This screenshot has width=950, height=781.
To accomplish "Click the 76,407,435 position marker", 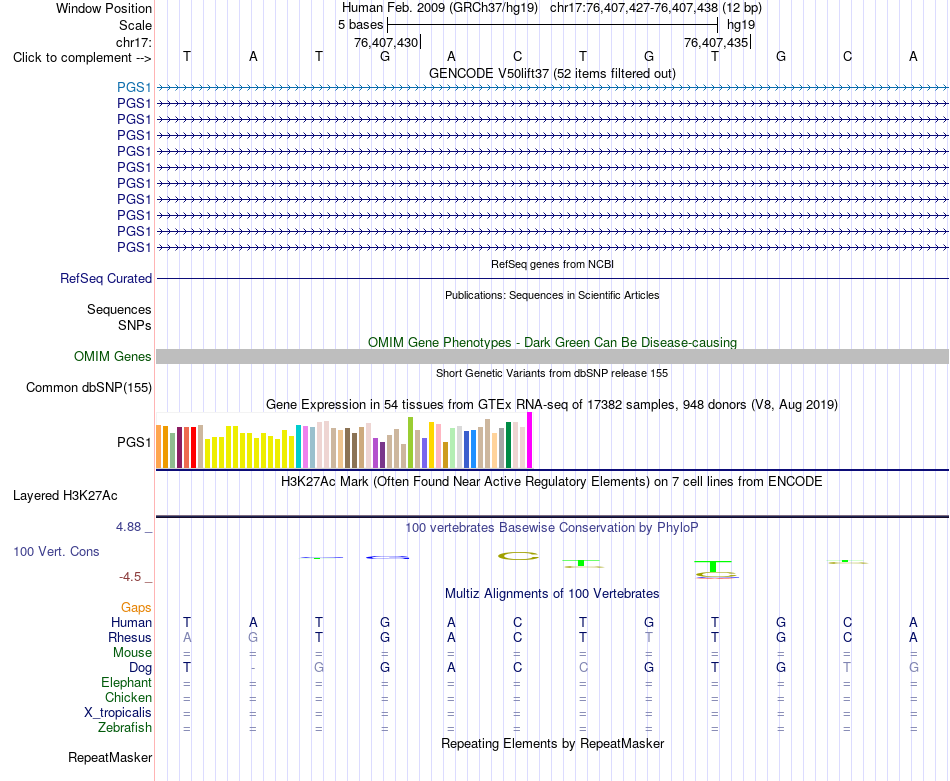I will tap(716, 42).
